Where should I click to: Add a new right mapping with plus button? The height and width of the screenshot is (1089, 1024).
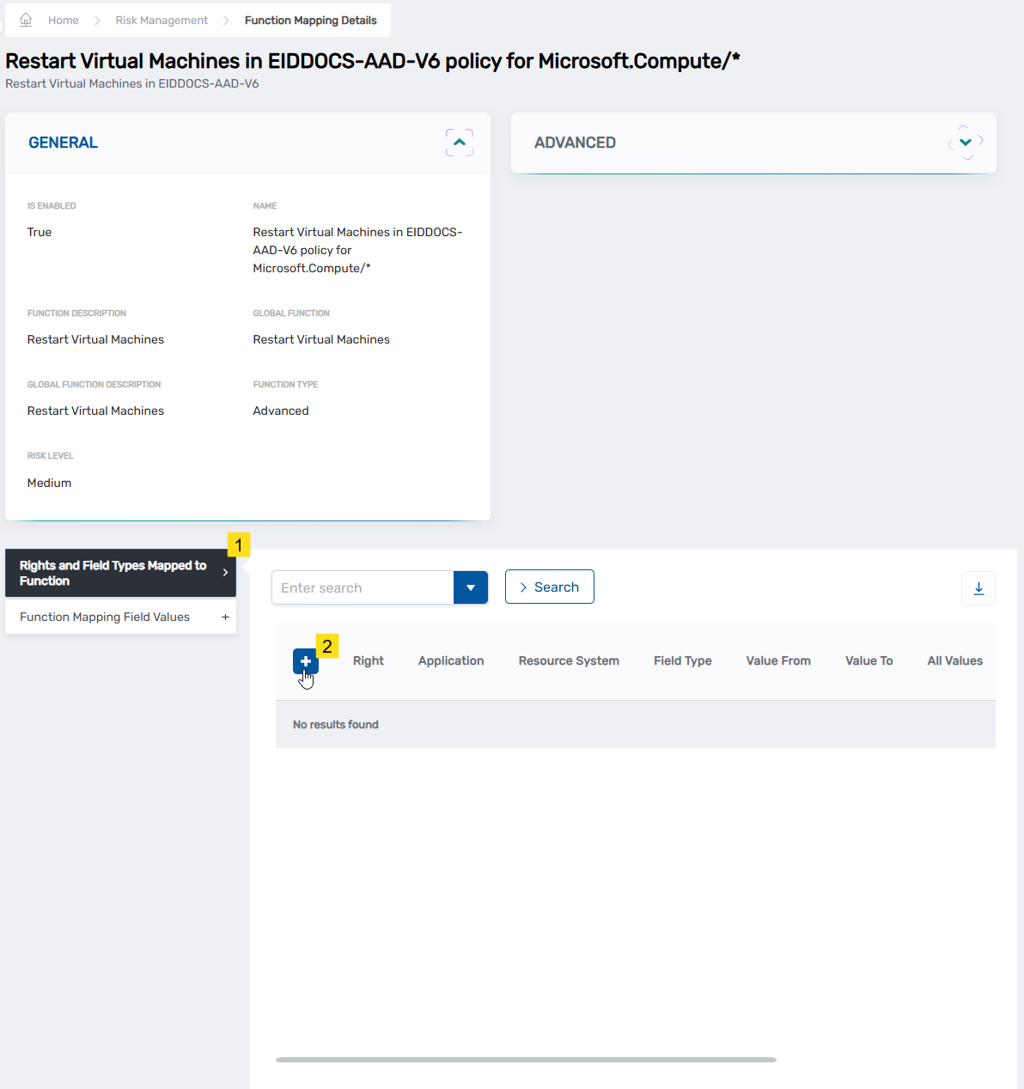(x=306, y=661)
